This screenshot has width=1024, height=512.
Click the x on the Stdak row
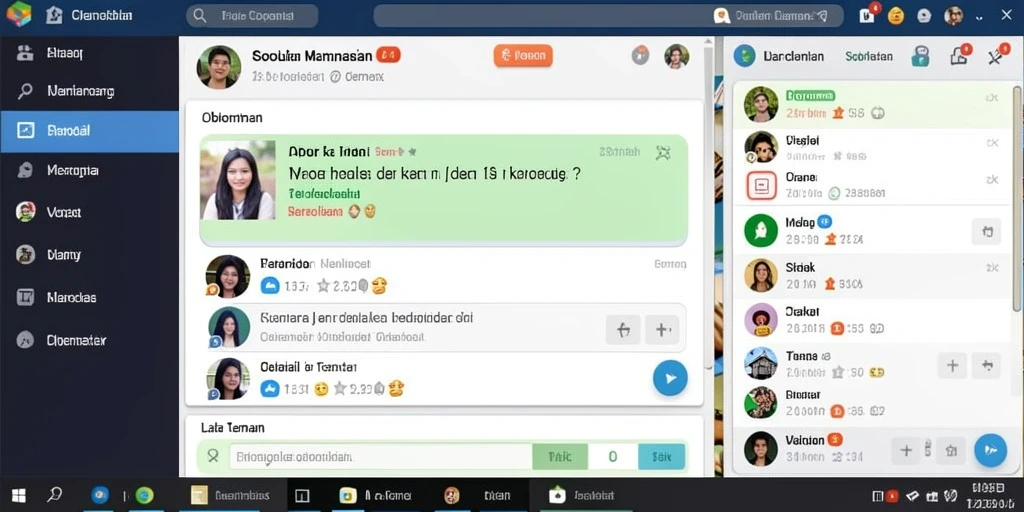tap(992, 268)
